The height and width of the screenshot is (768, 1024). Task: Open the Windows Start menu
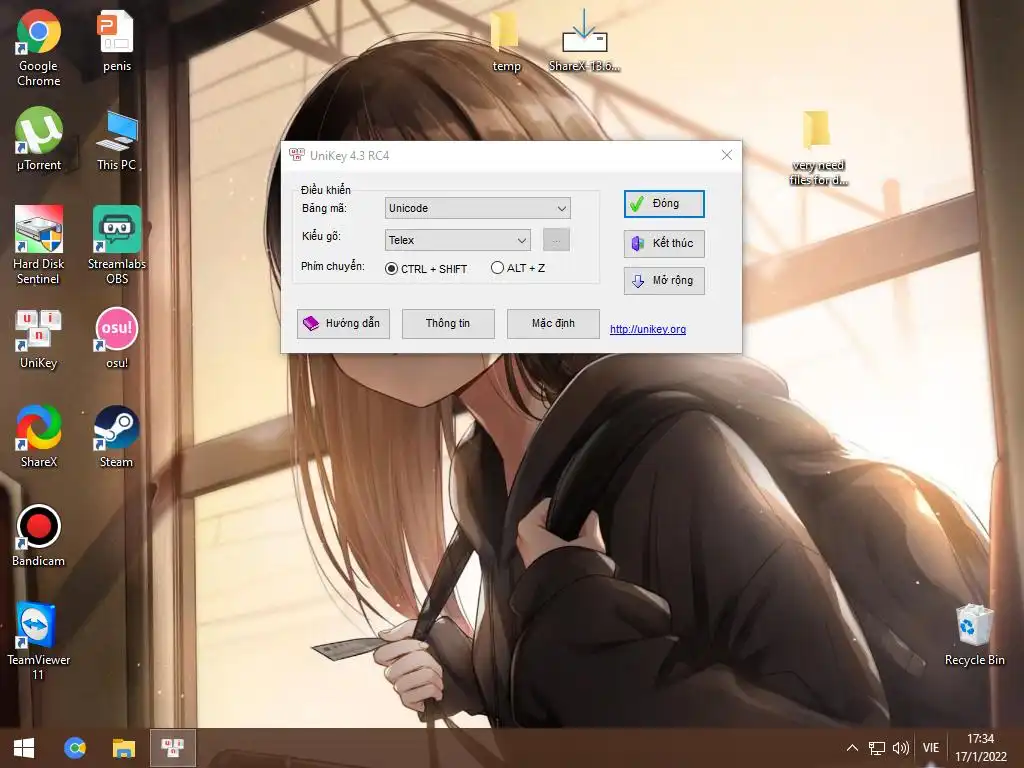tap(24, 748)
